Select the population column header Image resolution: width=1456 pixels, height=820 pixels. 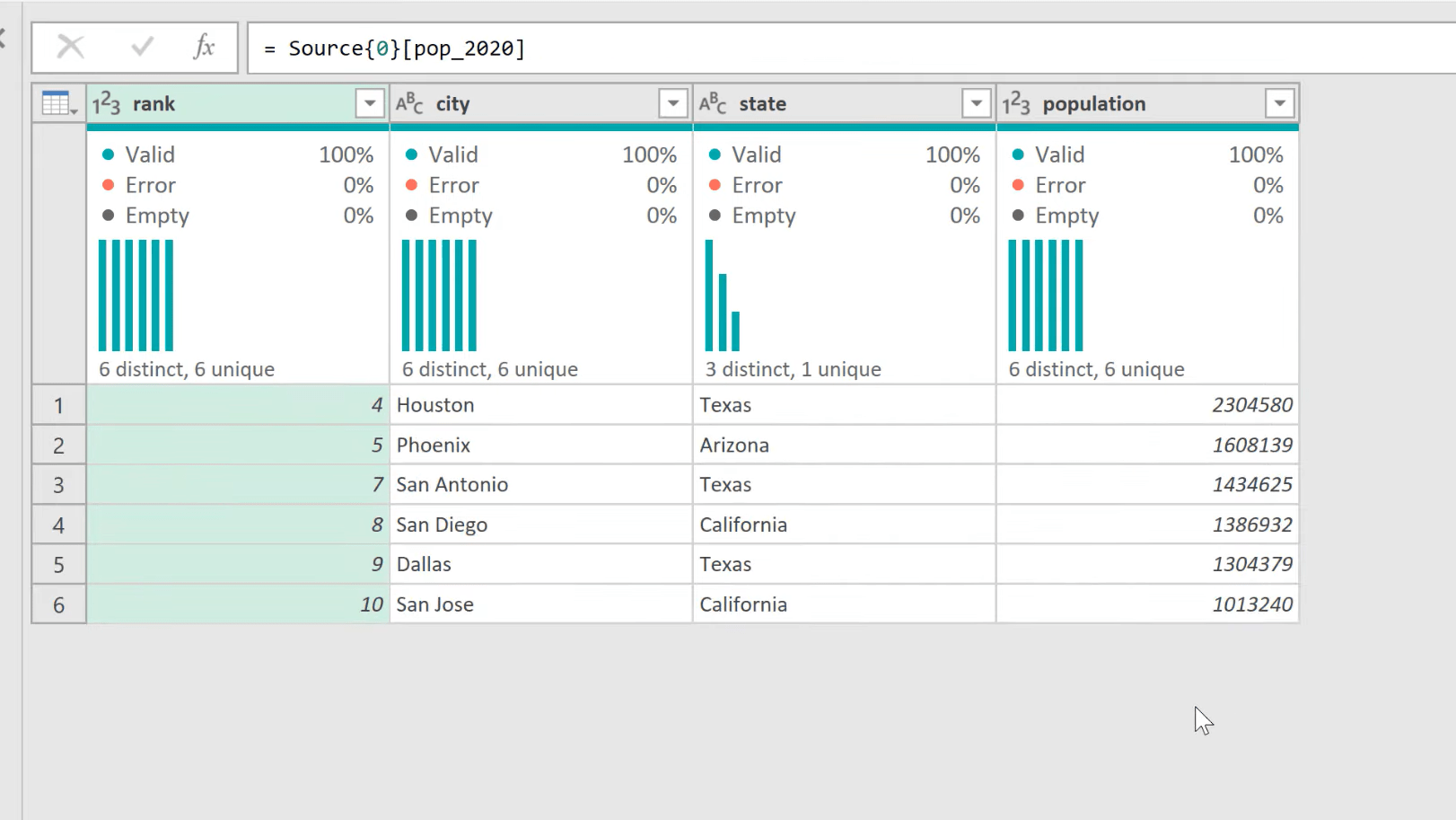tap(1148, 103)
